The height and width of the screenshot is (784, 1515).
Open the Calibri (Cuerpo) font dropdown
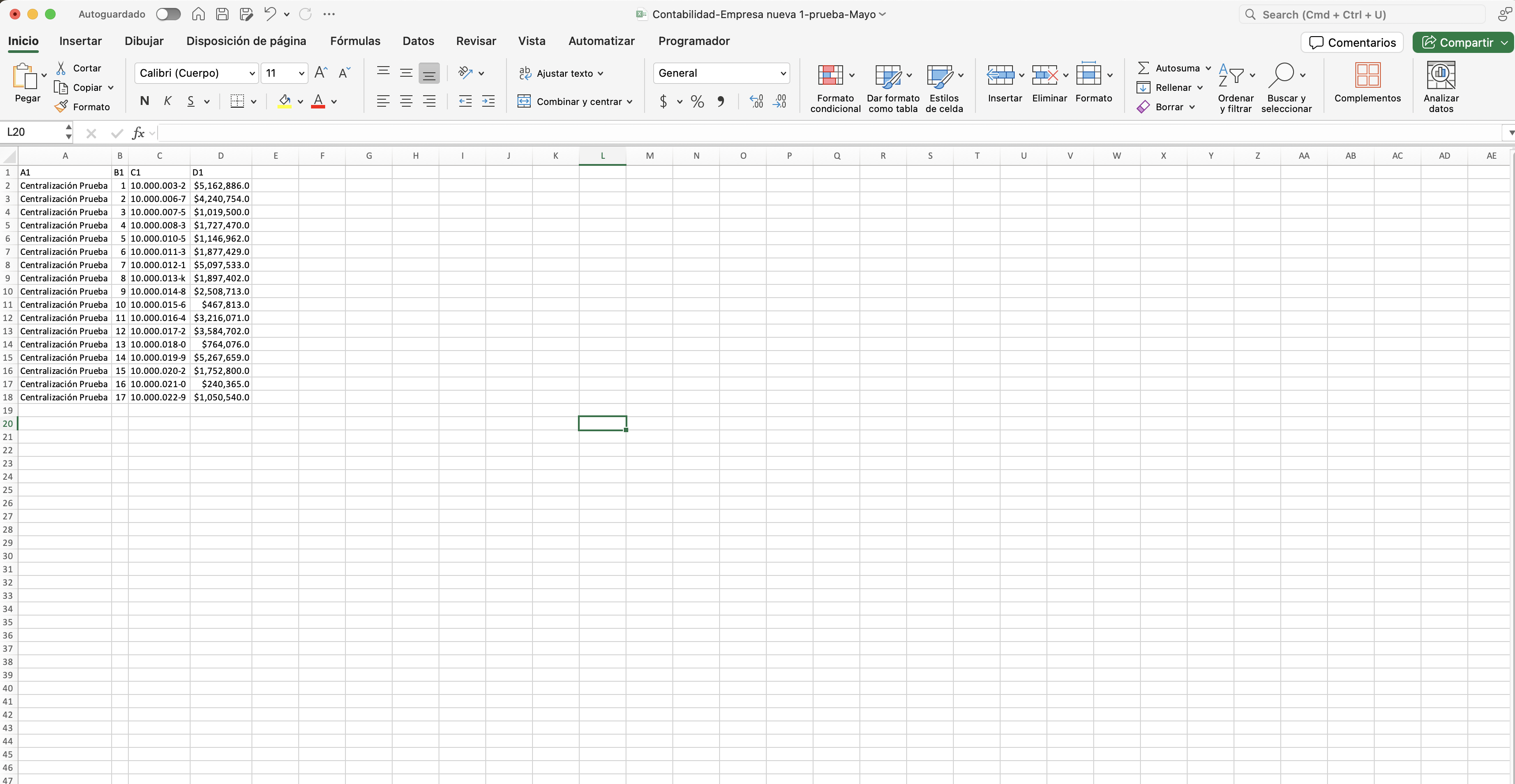[252, 74]
